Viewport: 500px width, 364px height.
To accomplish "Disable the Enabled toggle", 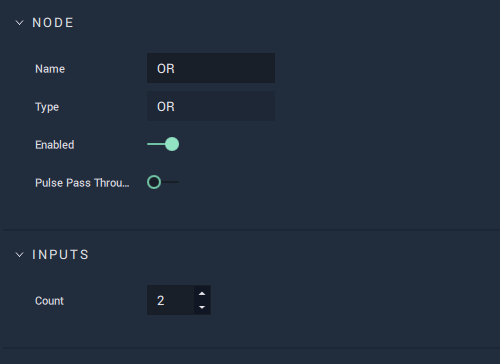I will tap(163, 144).
